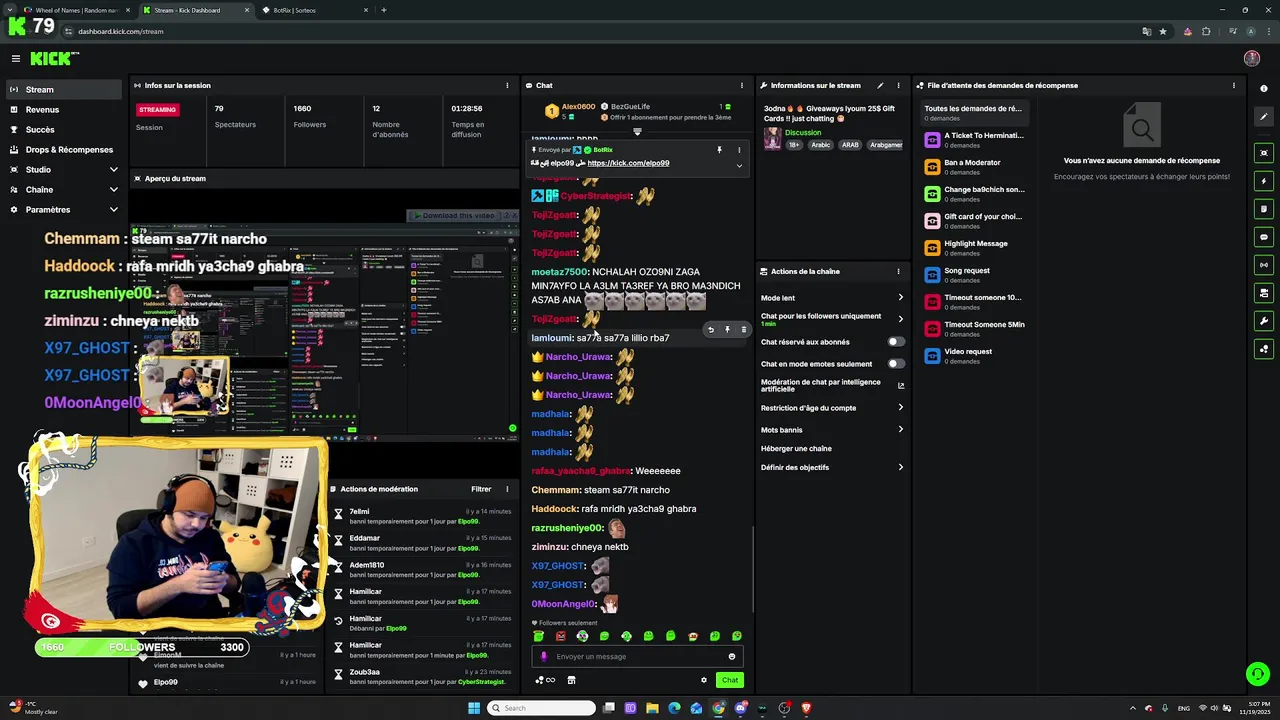Select Ban a Moderator reward
Screen dimensions: 1280x720
click(x=973, y=167)
